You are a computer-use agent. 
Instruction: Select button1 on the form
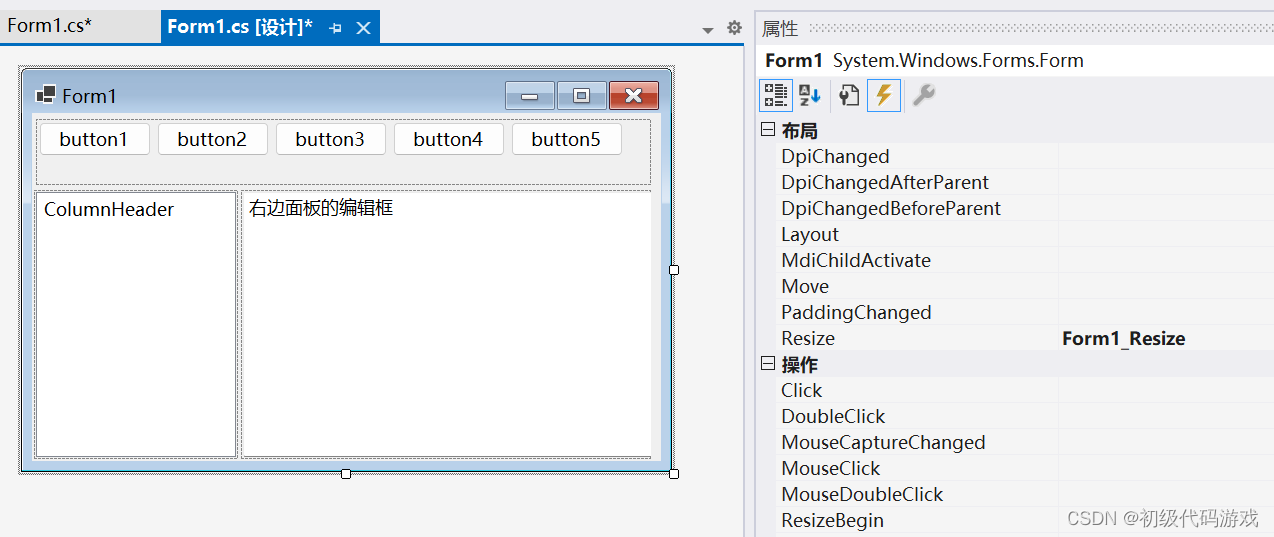[x=94, y=139]
